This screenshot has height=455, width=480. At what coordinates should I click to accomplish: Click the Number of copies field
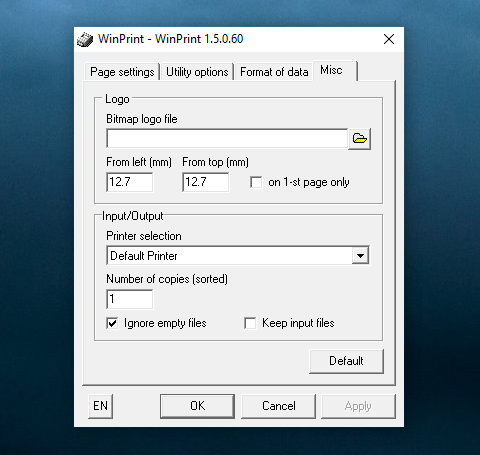[x=130, y=299]
